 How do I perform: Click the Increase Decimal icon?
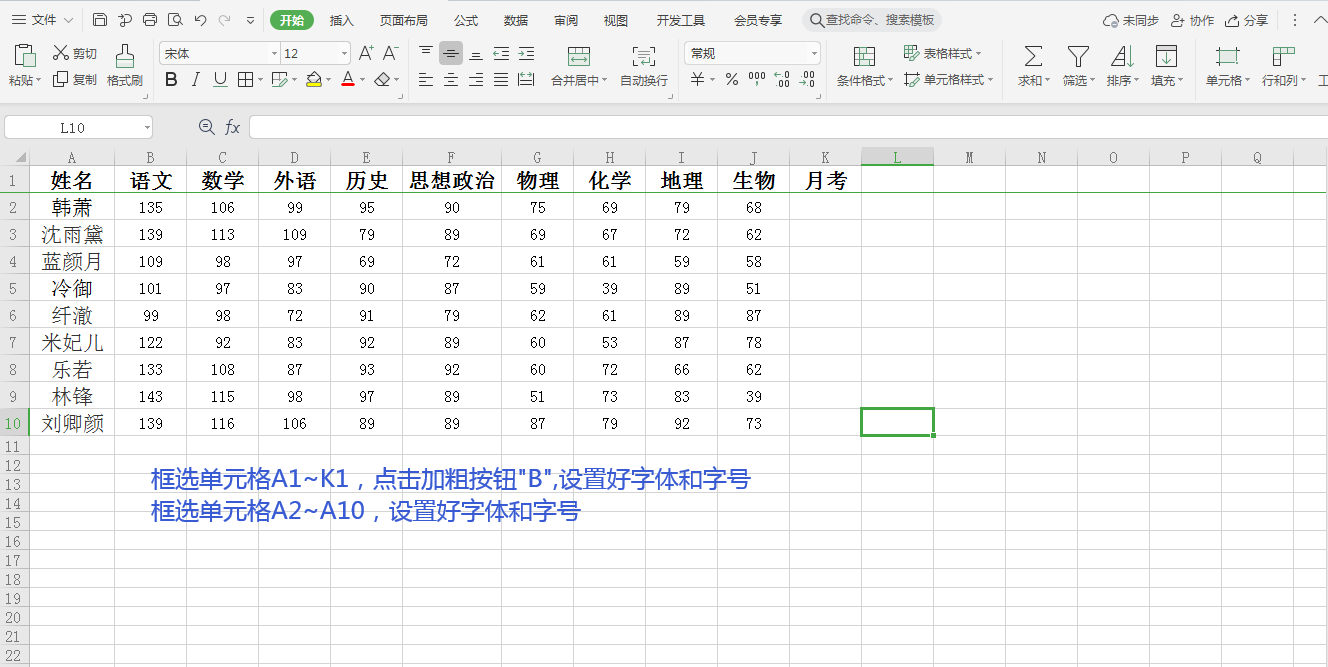coord(782,80)
